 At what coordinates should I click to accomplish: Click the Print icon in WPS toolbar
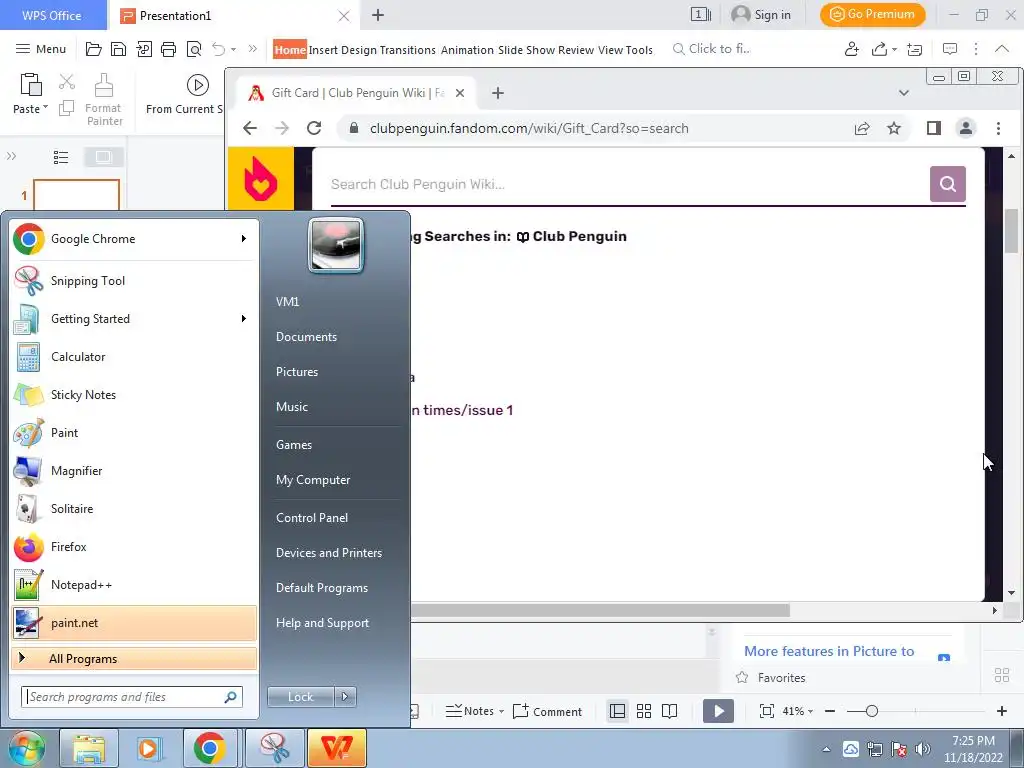[x=168, y=49]
